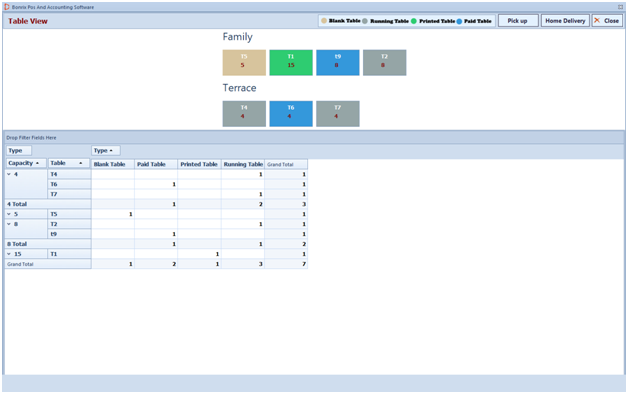Click the Pick up button

[x=518, y=21]
